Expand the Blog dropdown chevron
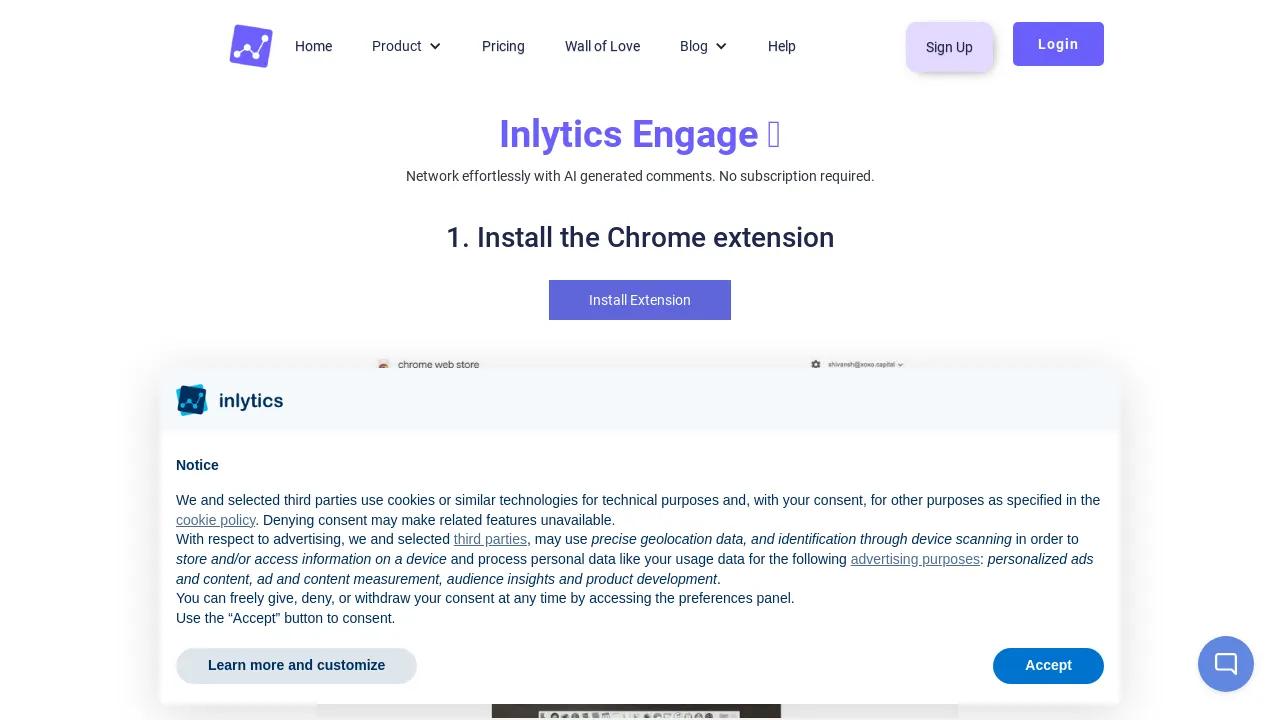Screen dimensions: 1280x720 (x=721, y=46)
